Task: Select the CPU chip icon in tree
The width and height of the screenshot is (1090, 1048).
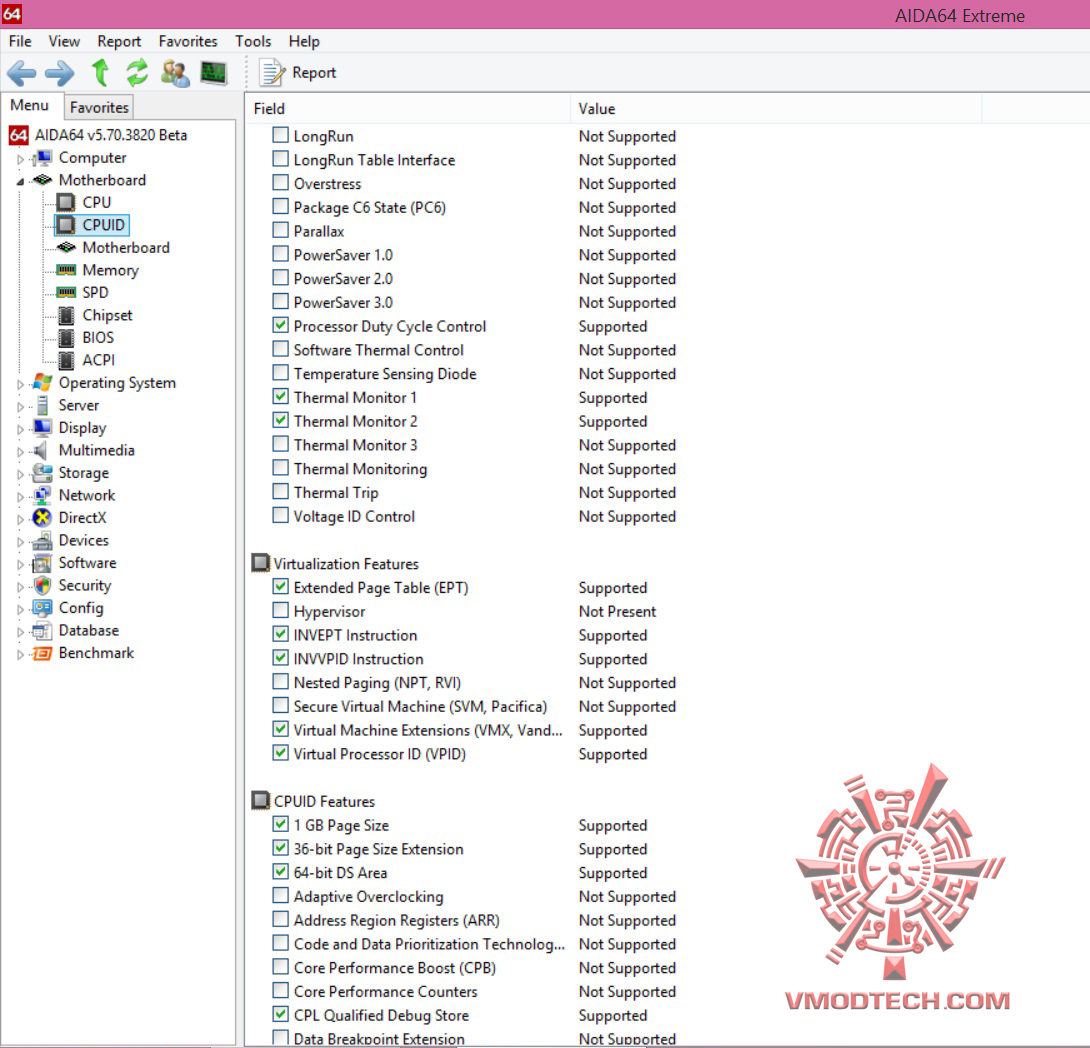Action: coord(66,202)
